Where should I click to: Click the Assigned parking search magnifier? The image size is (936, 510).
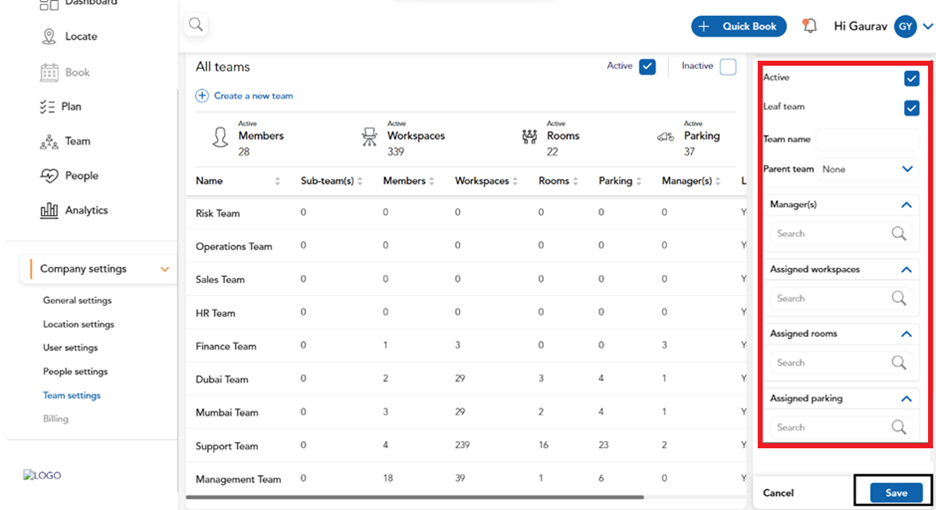[898, 427]
